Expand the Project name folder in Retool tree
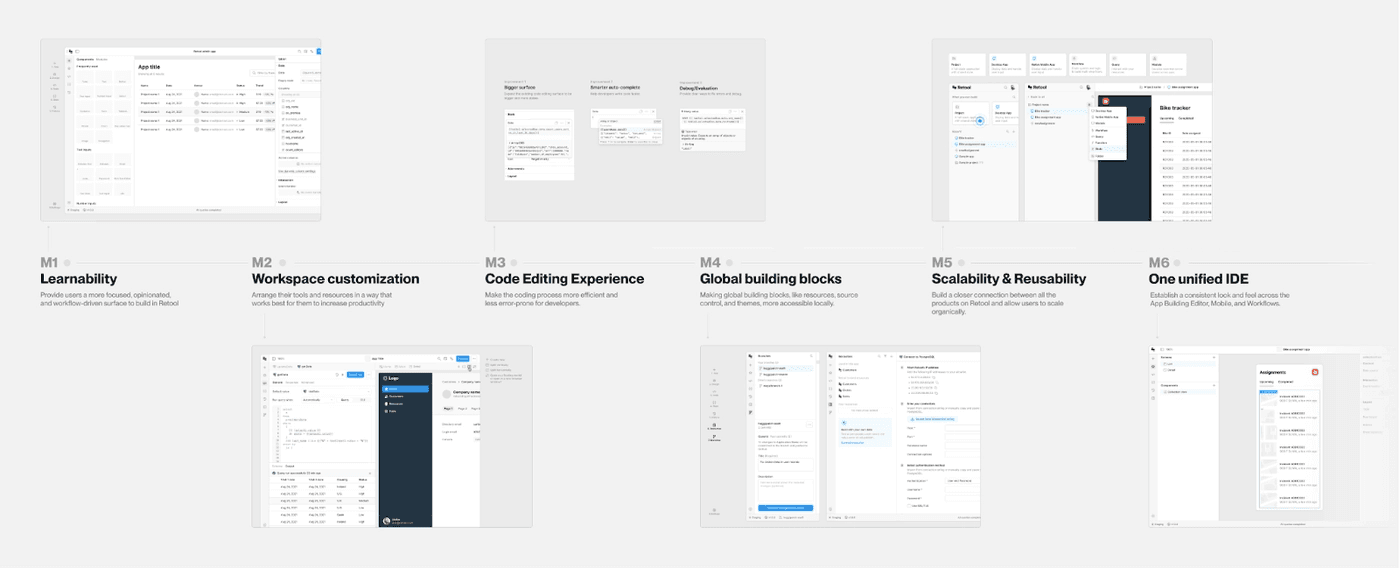The height and width of the screenshot is (569, 1400). coord(1031,104)
